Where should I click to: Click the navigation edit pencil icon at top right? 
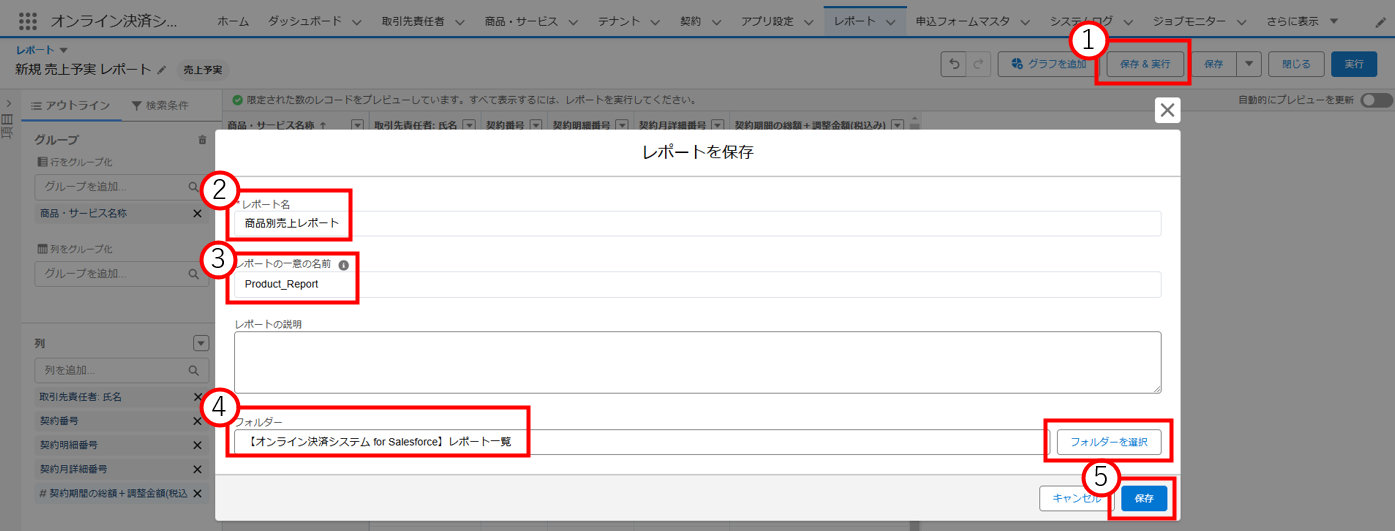1383,21
